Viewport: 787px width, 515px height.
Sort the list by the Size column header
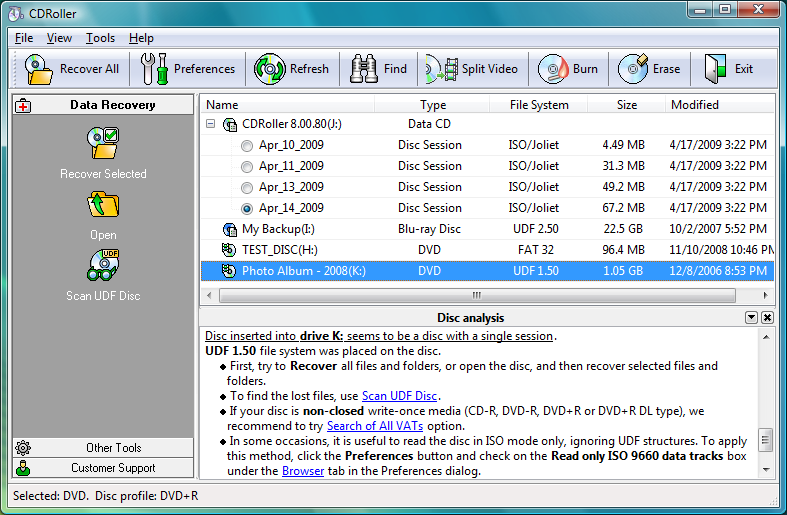pyautogui.click(x=626, y=105)
